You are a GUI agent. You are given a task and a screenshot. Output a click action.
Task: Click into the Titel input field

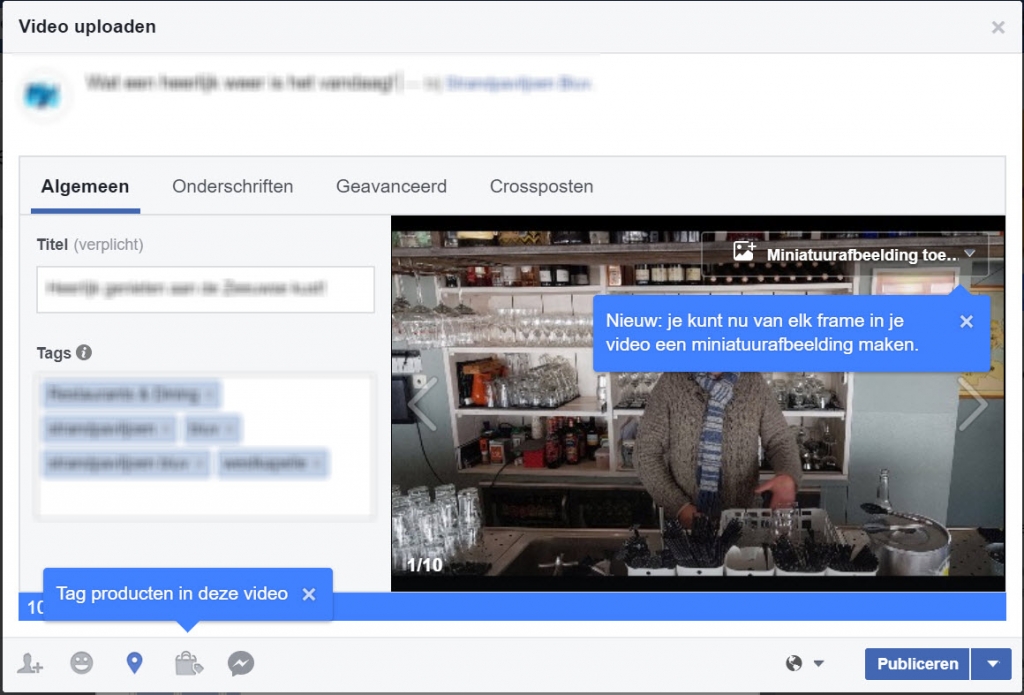pyautogui.click(x=205, y=289)
